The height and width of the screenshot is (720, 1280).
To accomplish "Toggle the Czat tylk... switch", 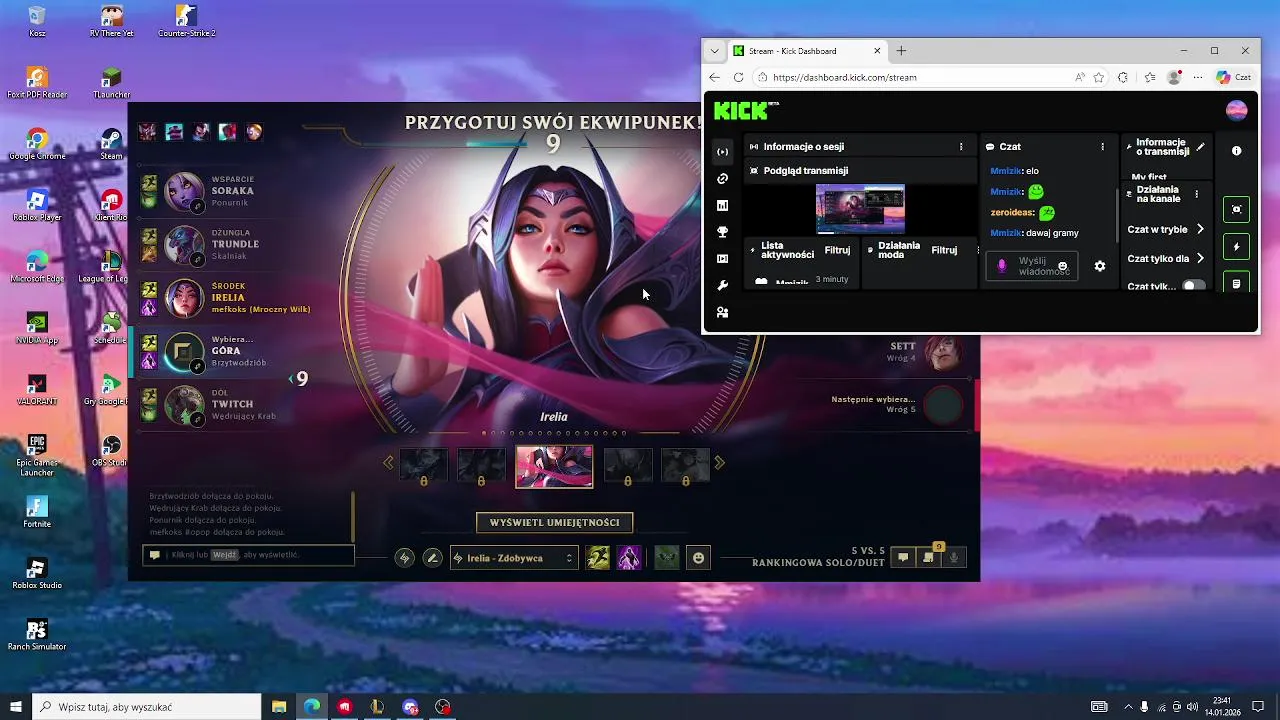I will pyautogui.click(x=1193, y=286).
